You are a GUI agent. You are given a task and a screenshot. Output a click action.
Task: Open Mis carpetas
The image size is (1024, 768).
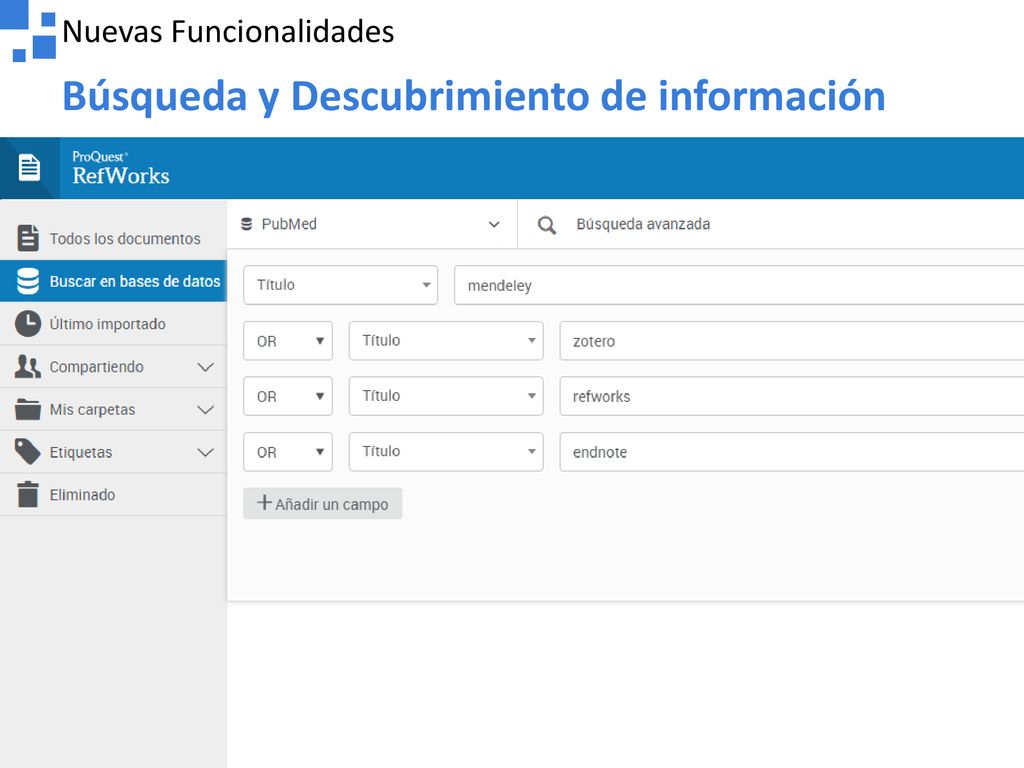[x=114, y=409]
